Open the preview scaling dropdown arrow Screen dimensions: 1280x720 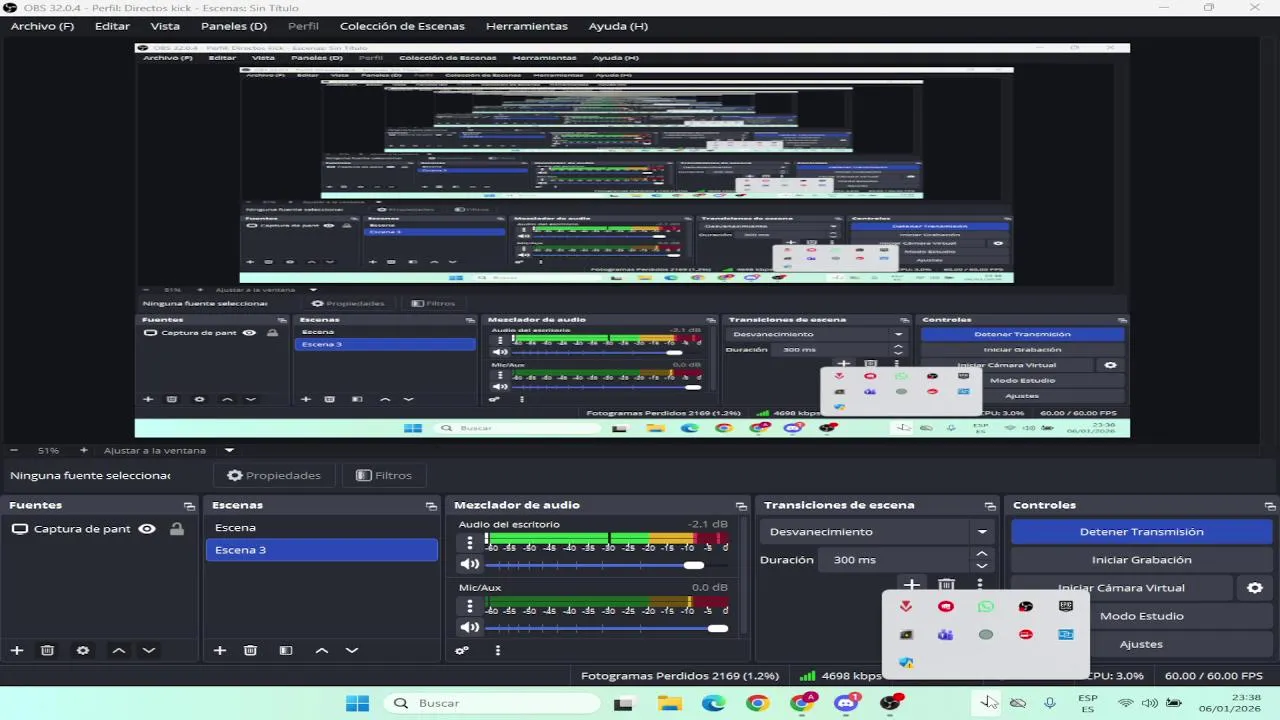pyautogui.click(x=229, y=450)
